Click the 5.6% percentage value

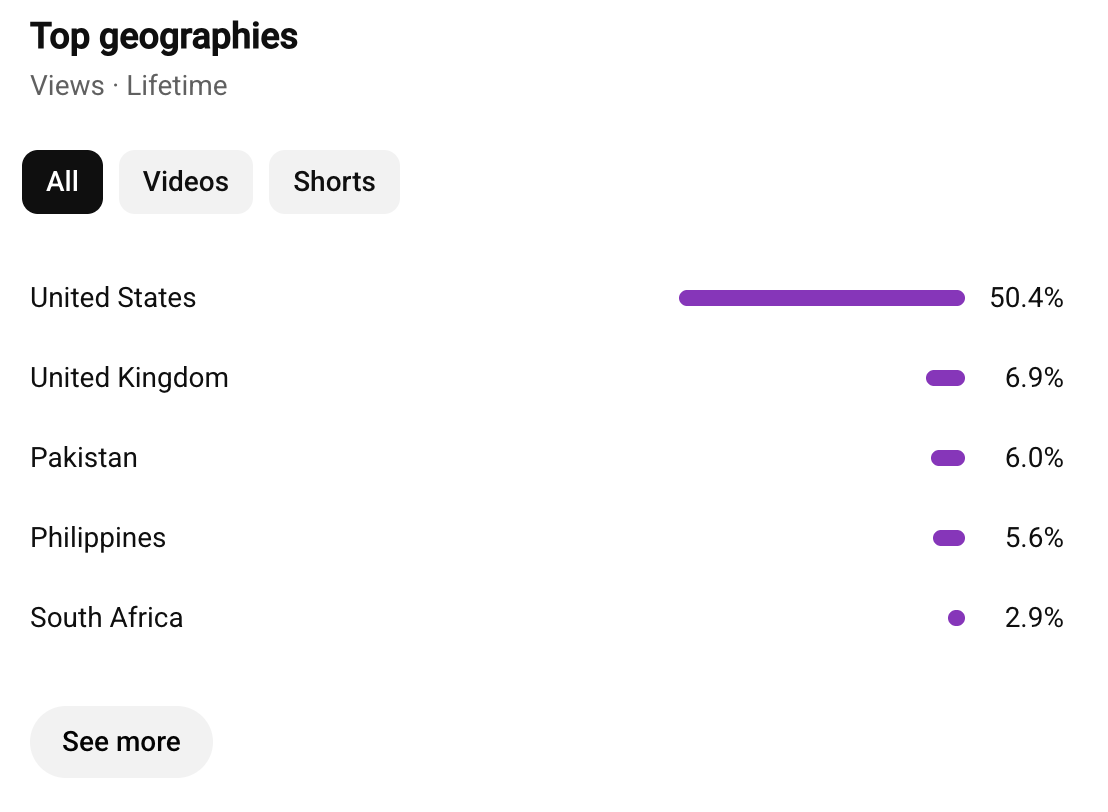point(1034,537)
